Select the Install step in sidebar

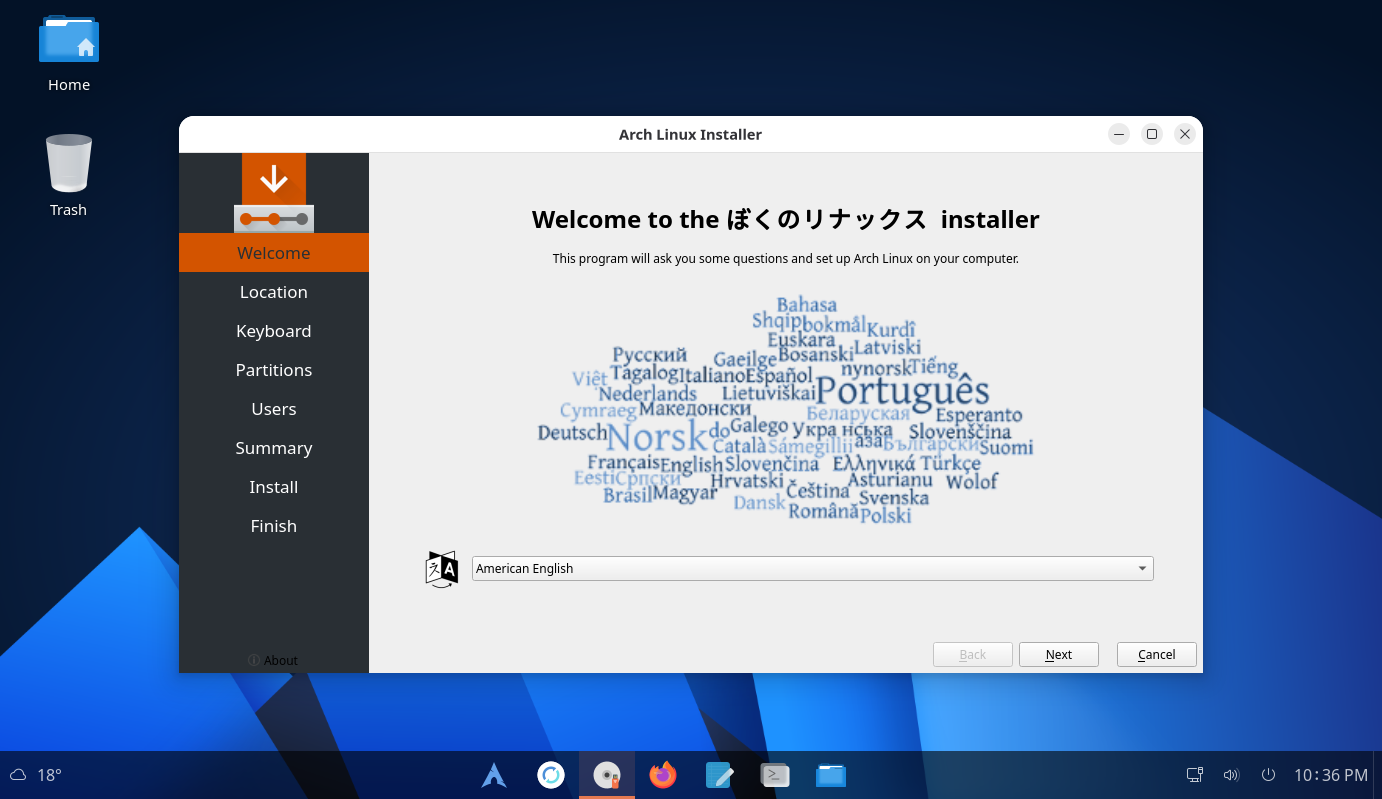(x=274, y=487)
